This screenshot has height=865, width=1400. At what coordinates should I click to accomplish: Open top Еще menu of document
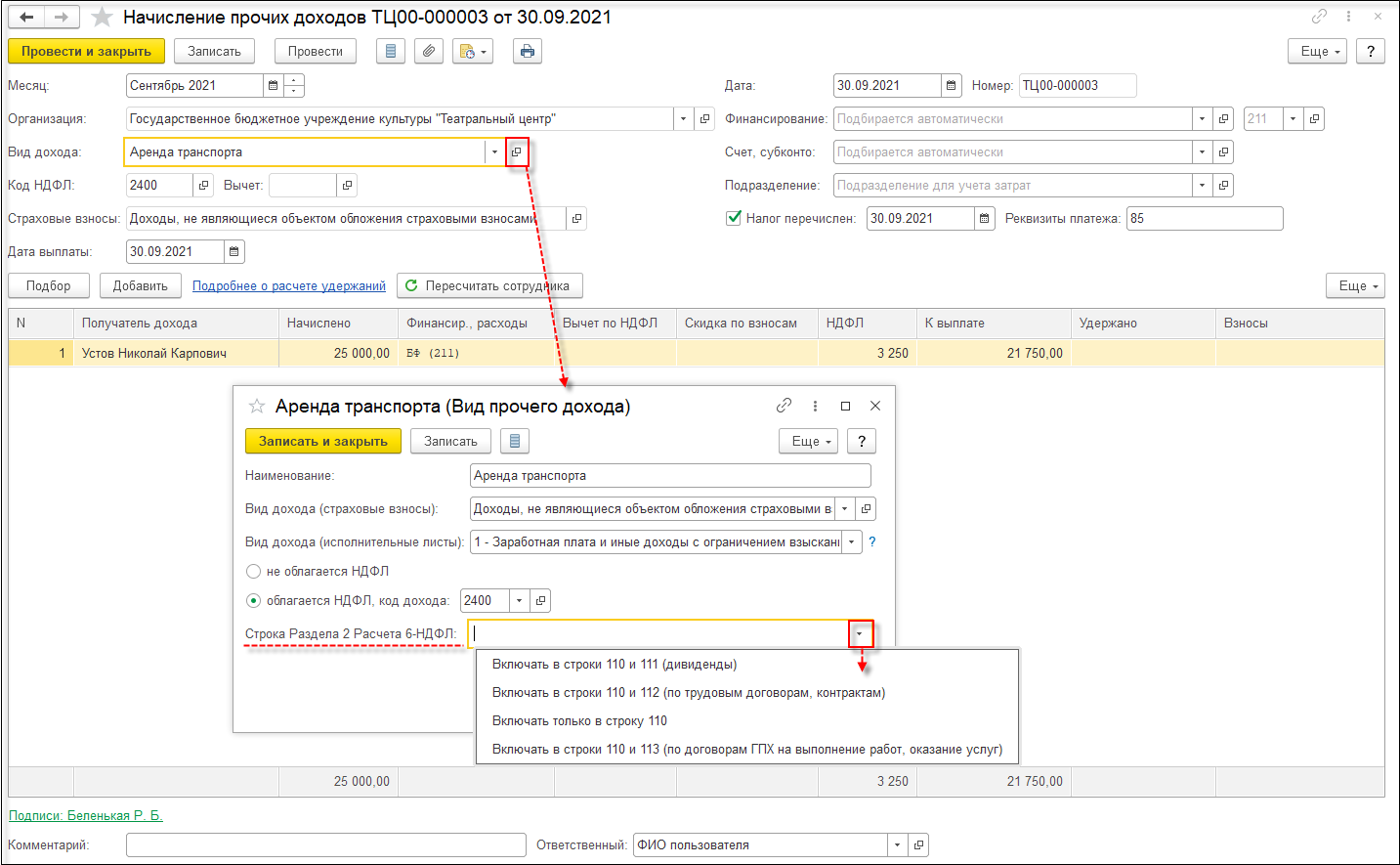pos(1318,52)
